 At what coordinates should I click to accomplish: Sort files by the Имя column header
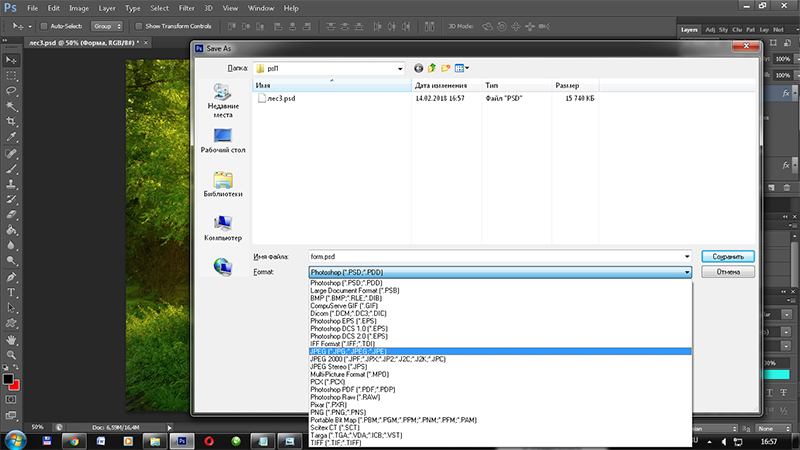(x=332, y=85)
